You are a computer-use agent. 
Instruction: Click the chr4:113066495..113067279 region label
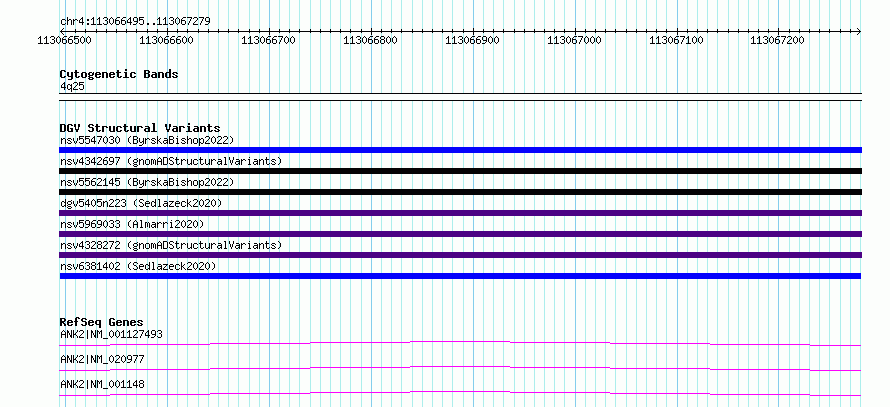(x=135, y=22)
